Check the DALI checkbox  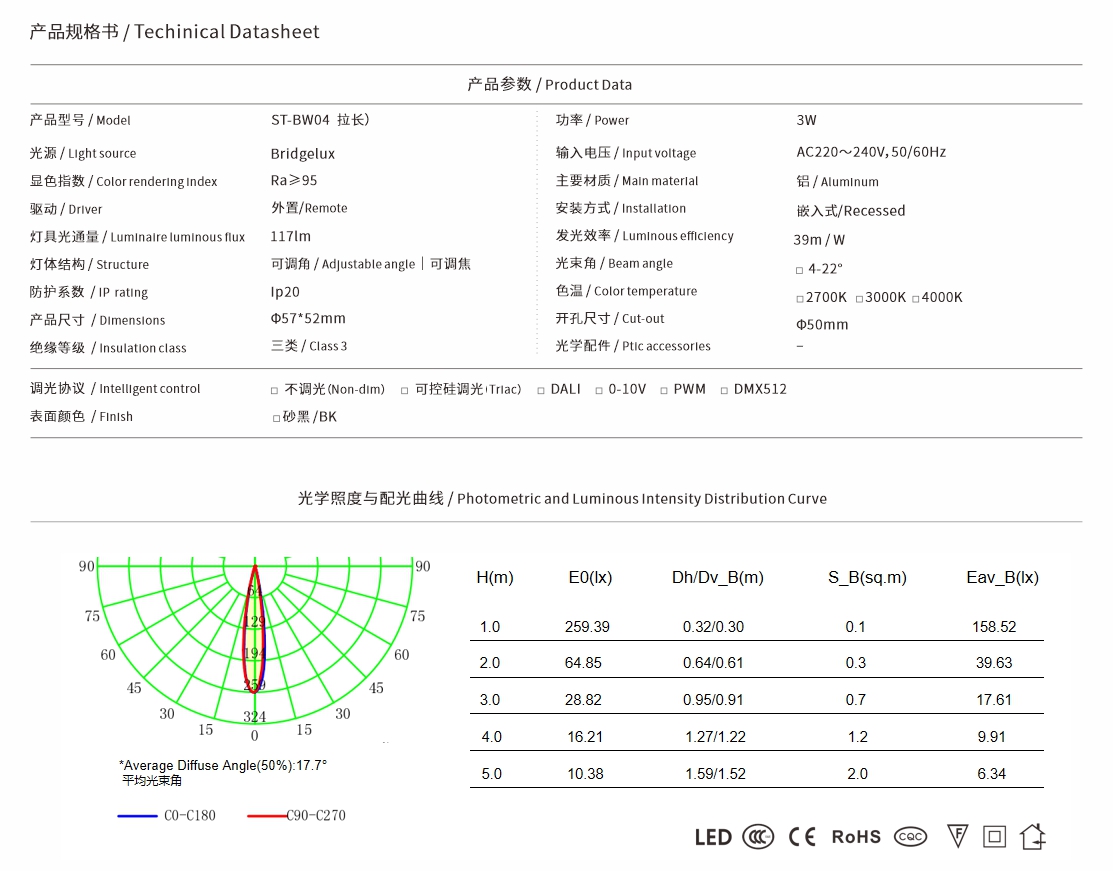[541, 390]
